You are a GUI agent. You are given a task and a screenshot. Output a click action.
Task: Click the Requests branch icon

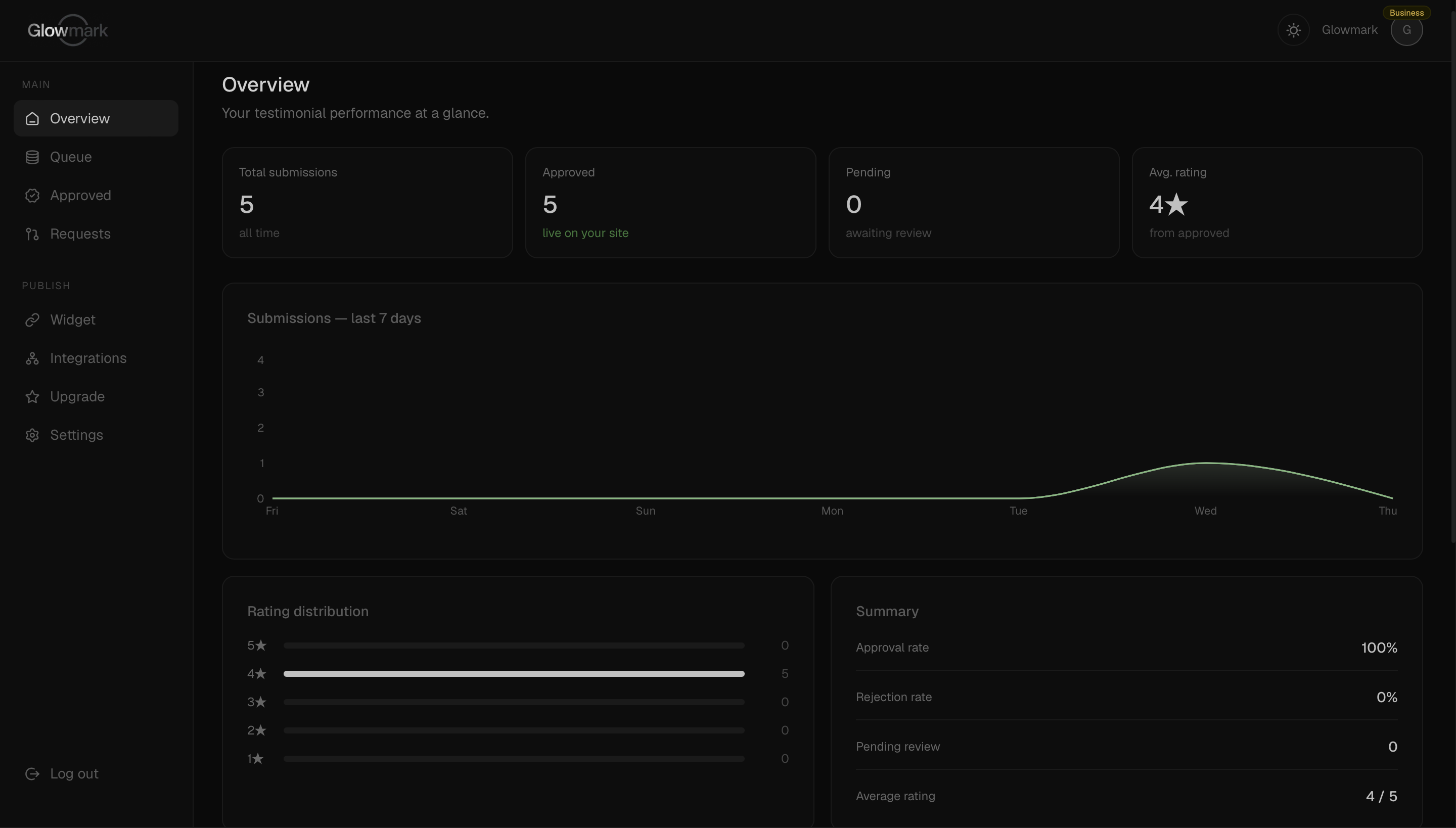point(32,234)
